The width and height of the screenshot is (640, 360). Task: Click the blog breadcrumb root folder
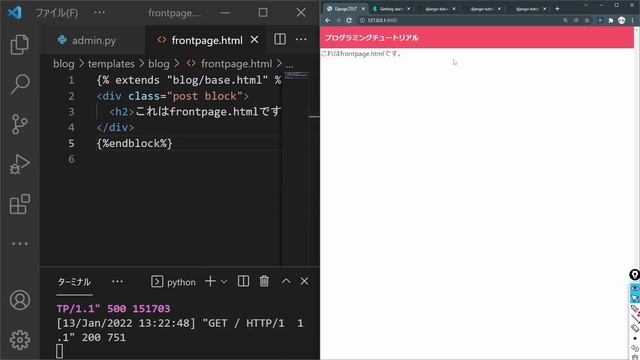pyautogui.click(x=64, y=64)
